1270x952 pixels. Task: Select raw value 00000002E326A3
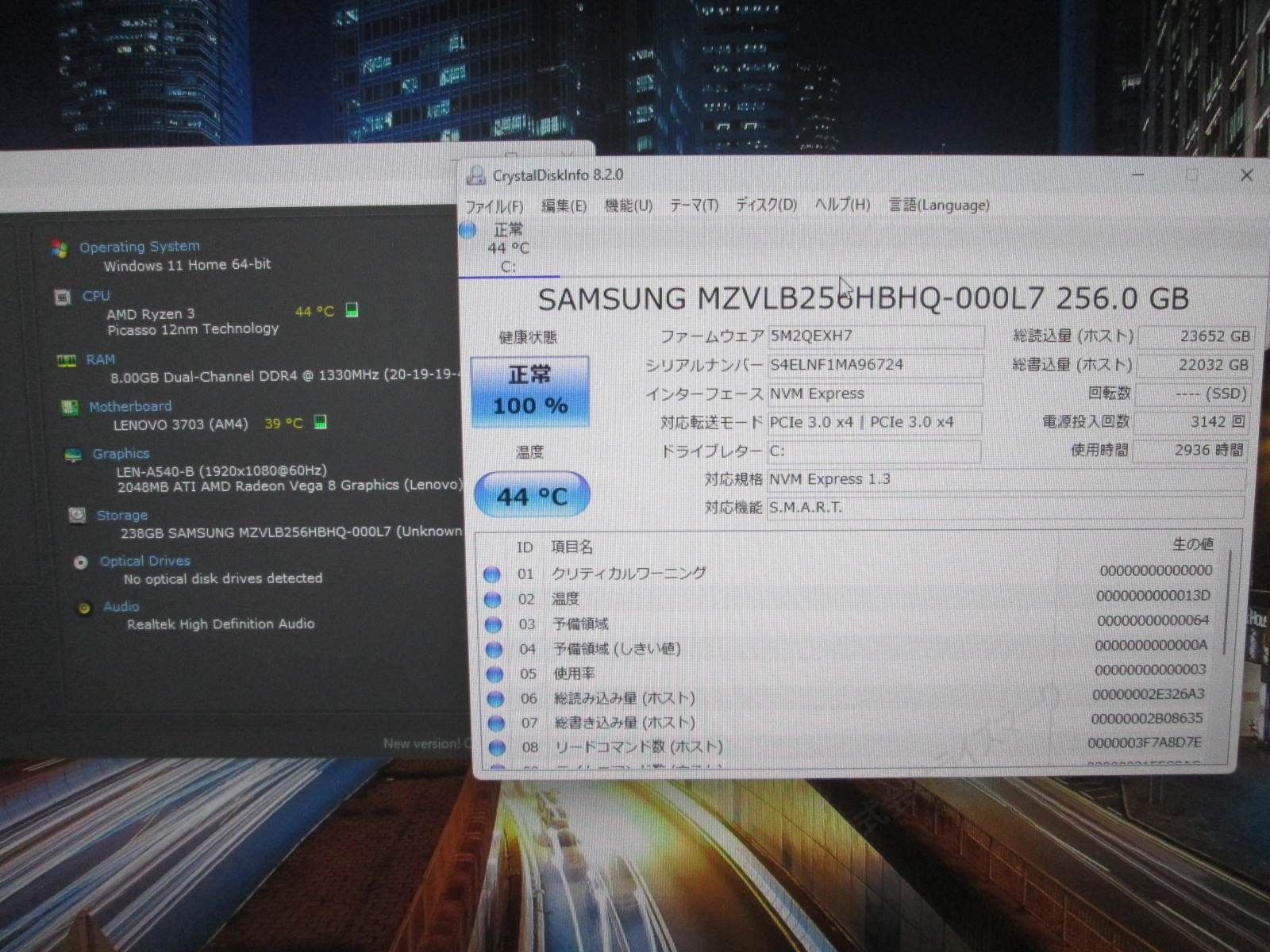(x=1149, y=694)
